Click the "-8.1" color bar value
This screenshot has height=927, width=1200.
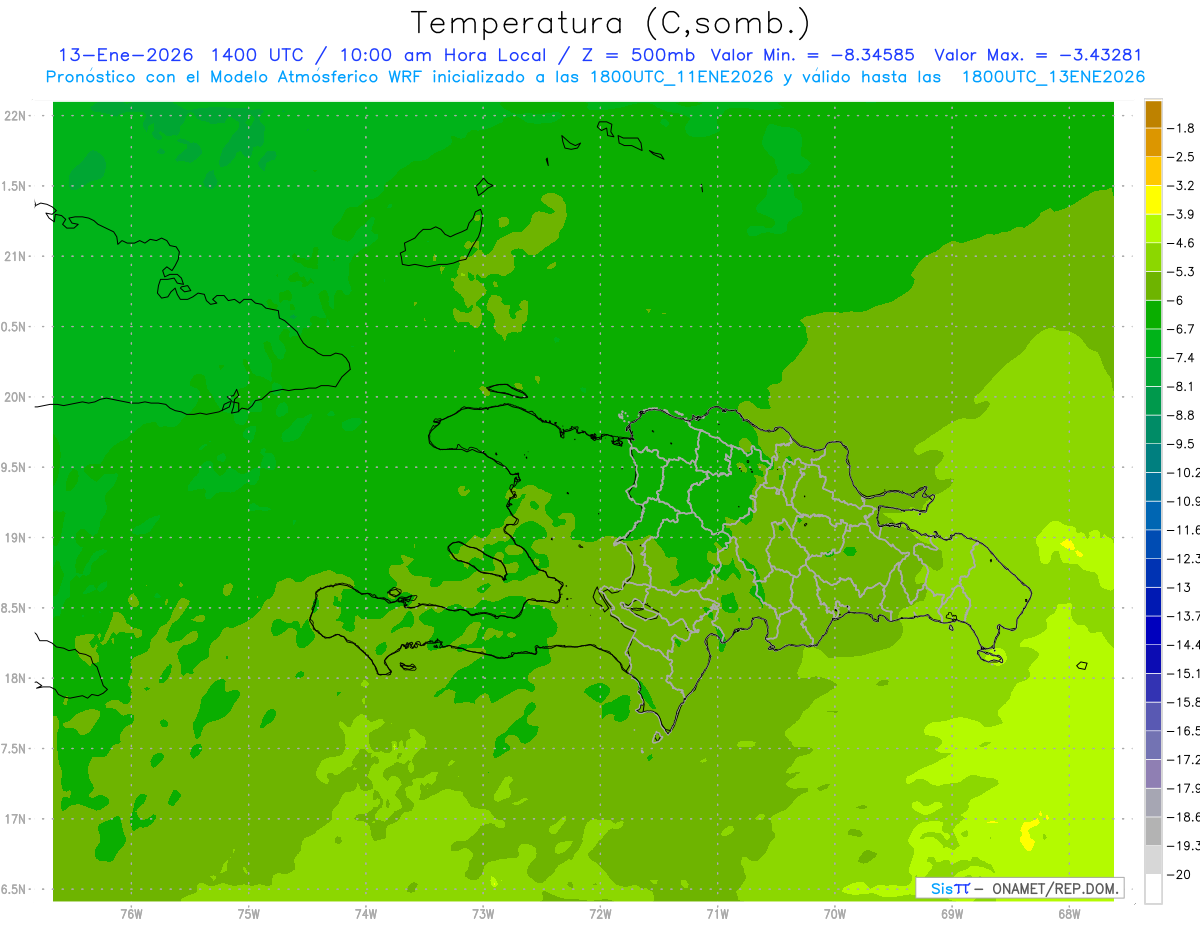(x=1181, y=386)
